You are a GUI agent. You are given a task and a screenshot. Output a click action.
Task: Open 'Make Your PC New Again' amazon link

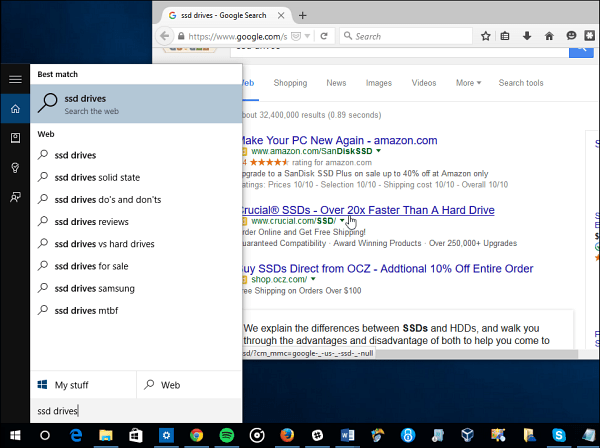point(340,140)
